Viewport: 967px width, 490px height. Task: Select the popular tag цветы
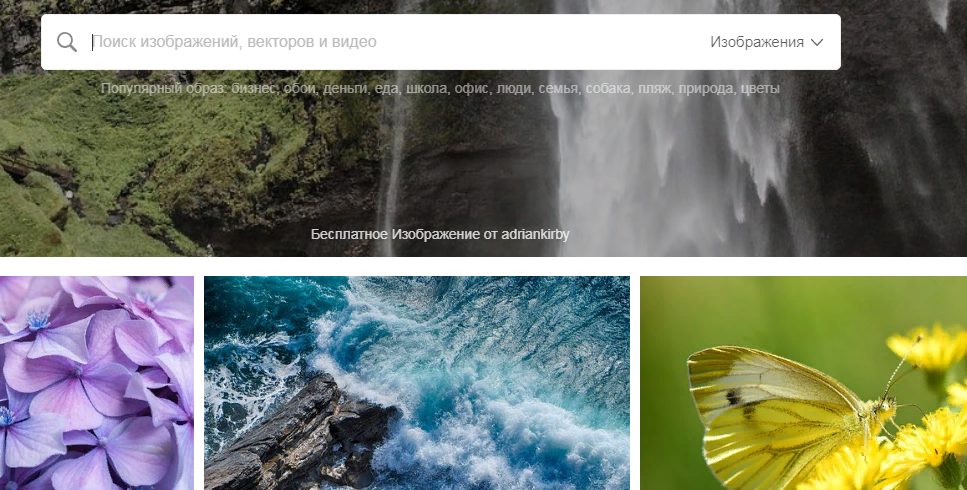click(x=760, y=89)
